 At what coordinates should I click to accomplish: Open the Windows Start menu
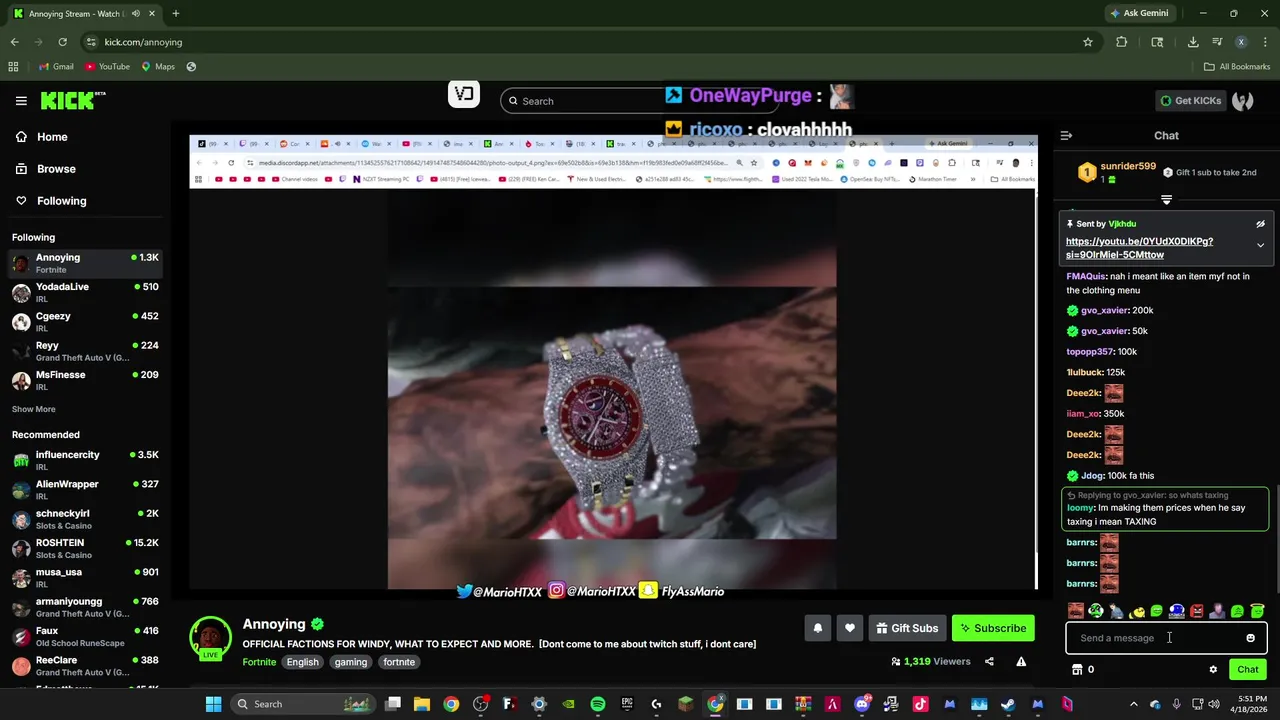213,704
